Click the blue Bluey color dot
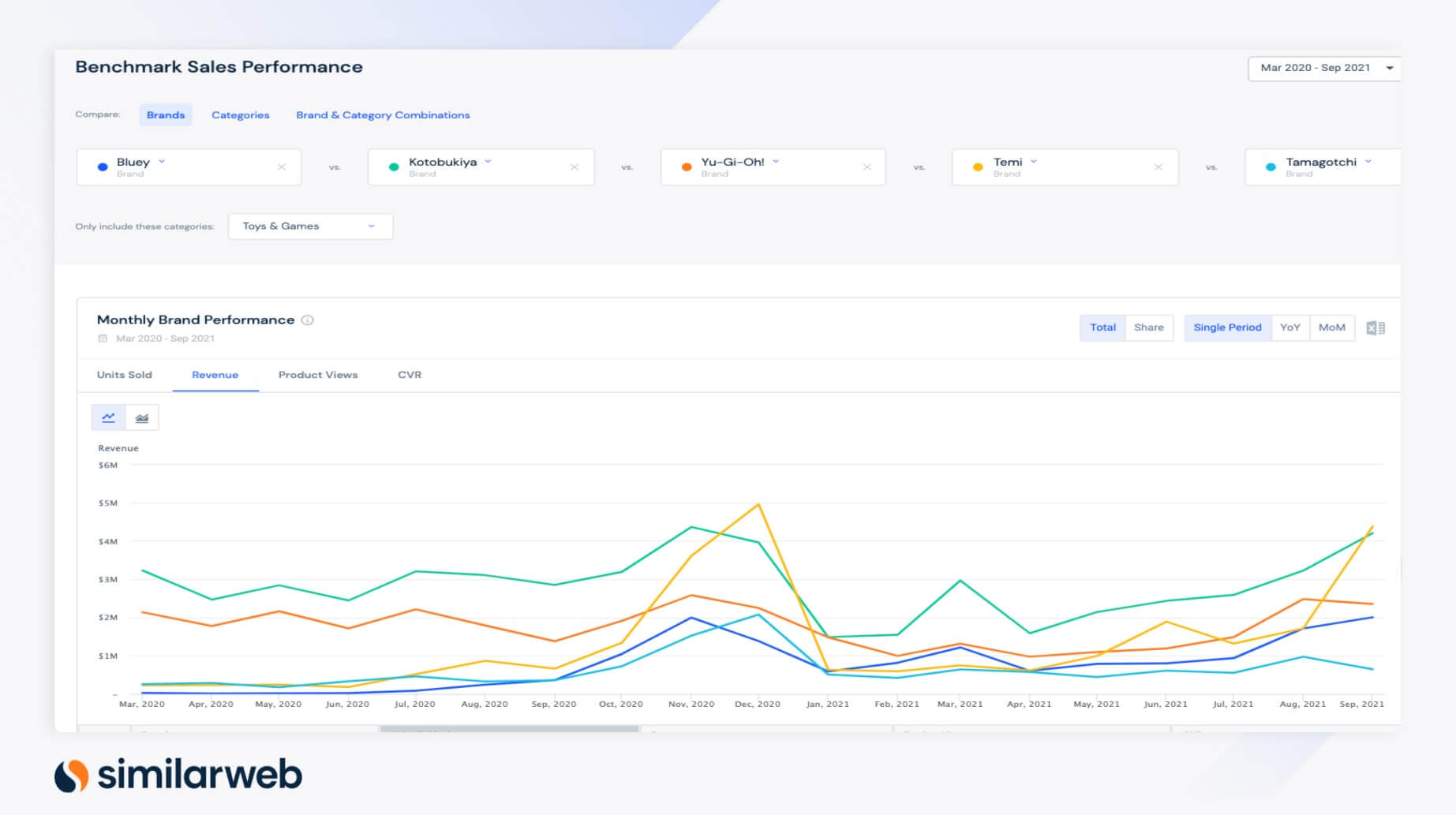The width and height of the screenshot is (1456, 815). [103, 167]
